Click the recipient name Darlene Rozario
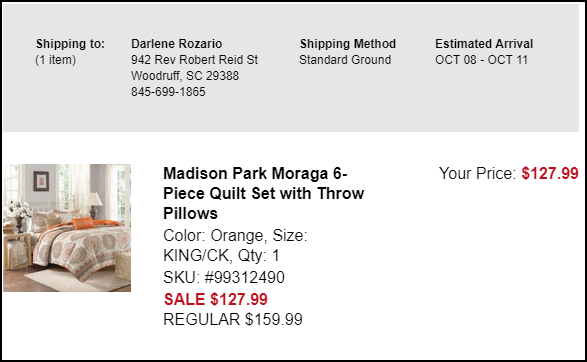Image resolution: width=587 pixels, height=362 pixels. click(x=177, y=44)
